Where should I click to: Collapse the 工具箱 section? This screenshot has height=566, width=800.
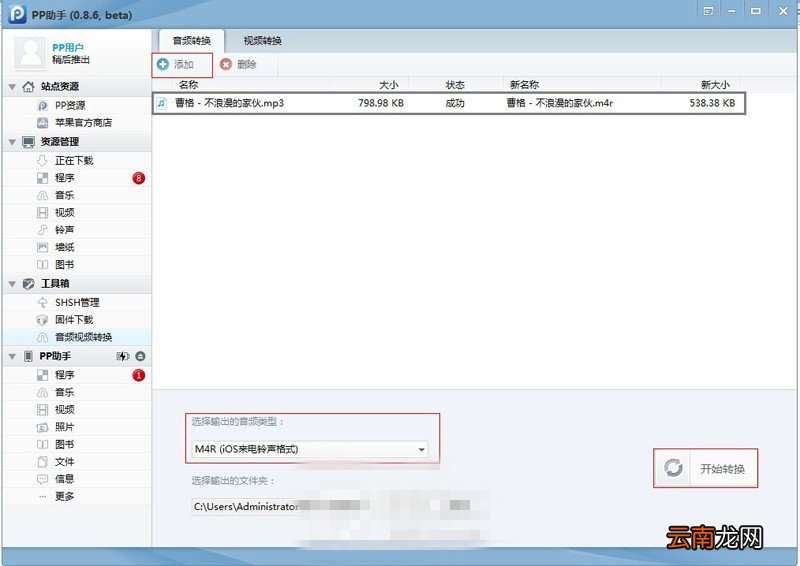coord(12,284)
